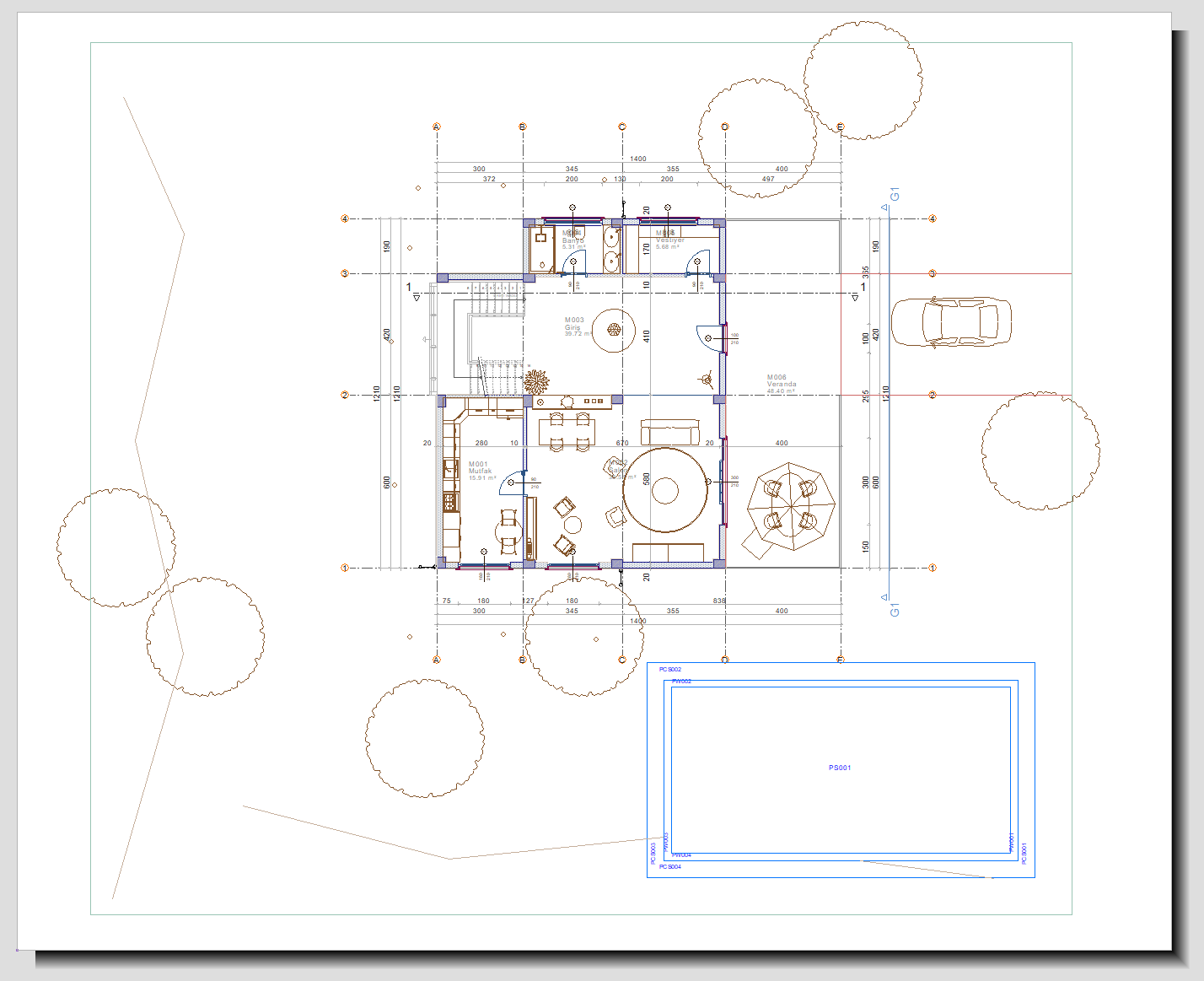Viewport: 1204px width, 981px height.
Task: Select section marker "1" left of the staircase
Action: click(410, 287)
